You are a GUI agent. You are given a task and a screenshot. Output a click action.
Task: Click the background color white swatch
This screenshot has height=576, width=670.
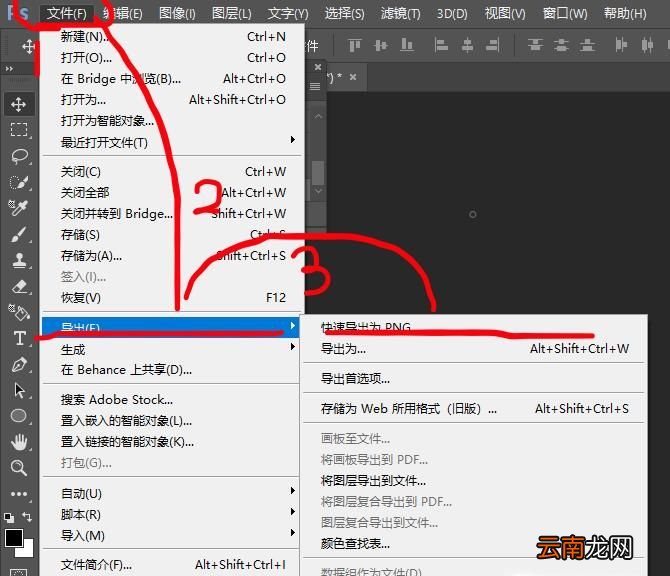pos(27,551)
